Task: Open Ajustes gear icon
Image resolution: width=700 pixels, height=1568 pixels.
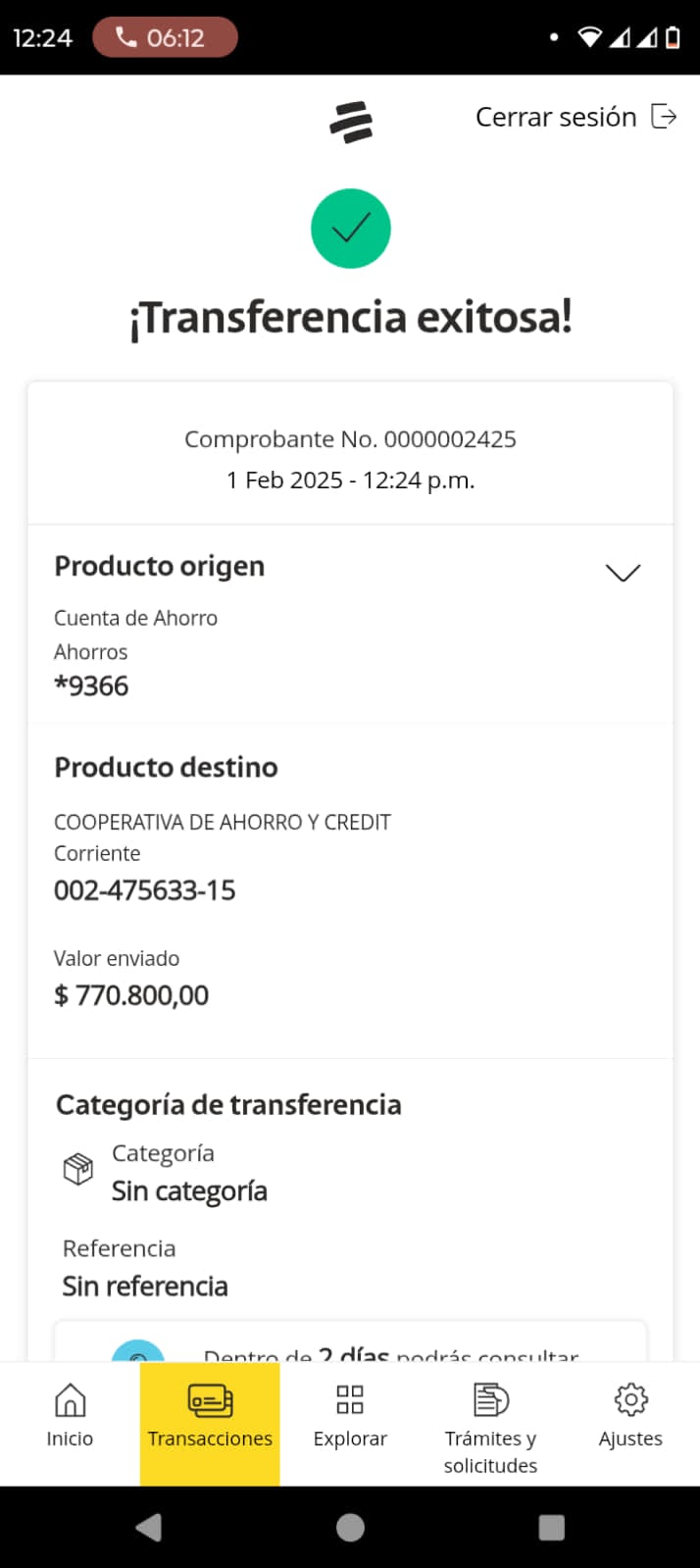Action: point(630,1400)
